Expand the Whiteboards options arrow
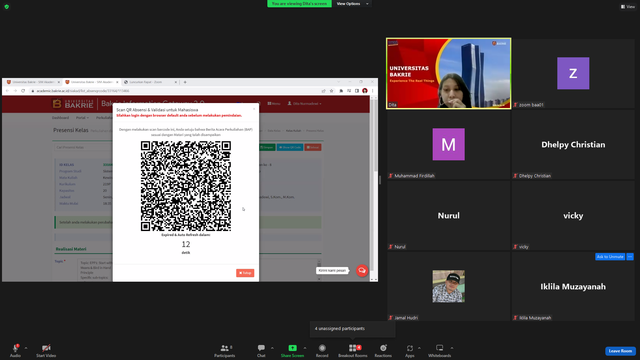Viewport: 640px width, 360px height. [452, 348]
